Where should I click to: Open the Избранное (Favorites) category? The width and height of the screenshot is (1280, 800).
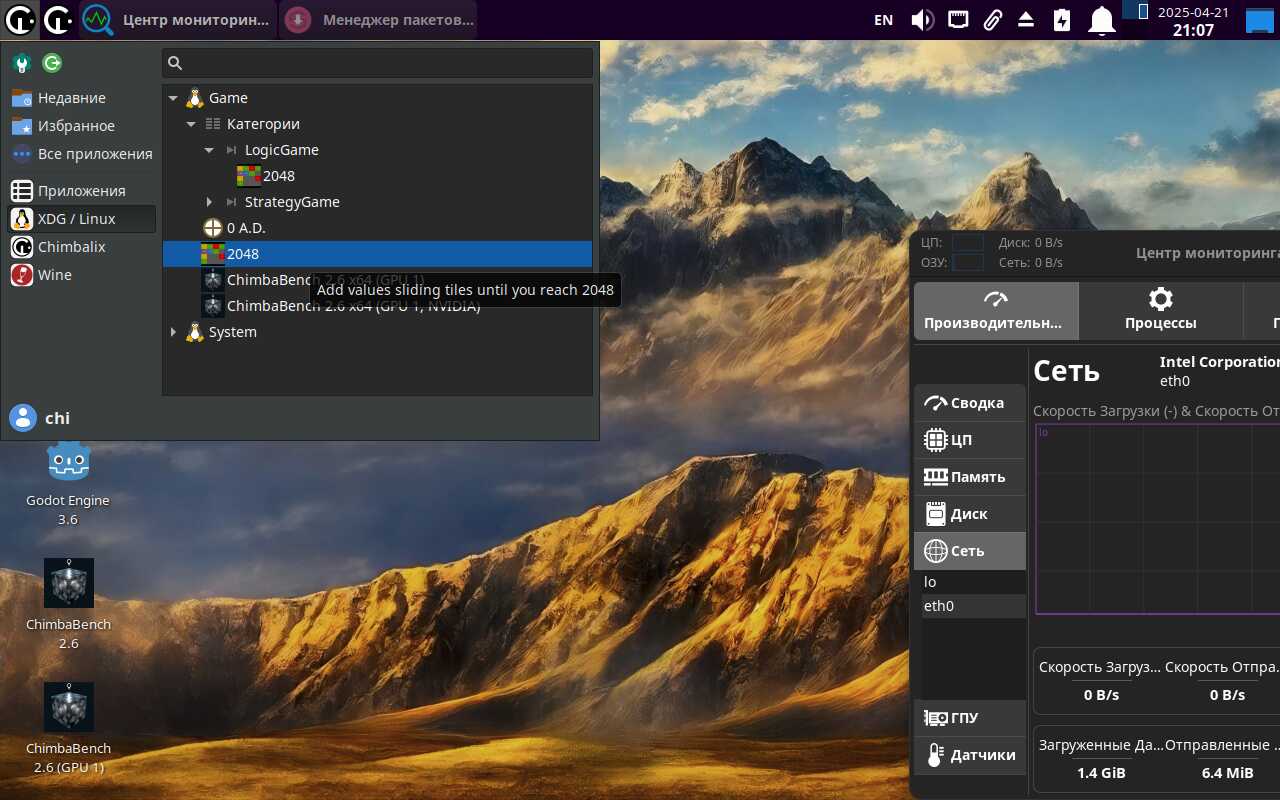tap(82, 126)
